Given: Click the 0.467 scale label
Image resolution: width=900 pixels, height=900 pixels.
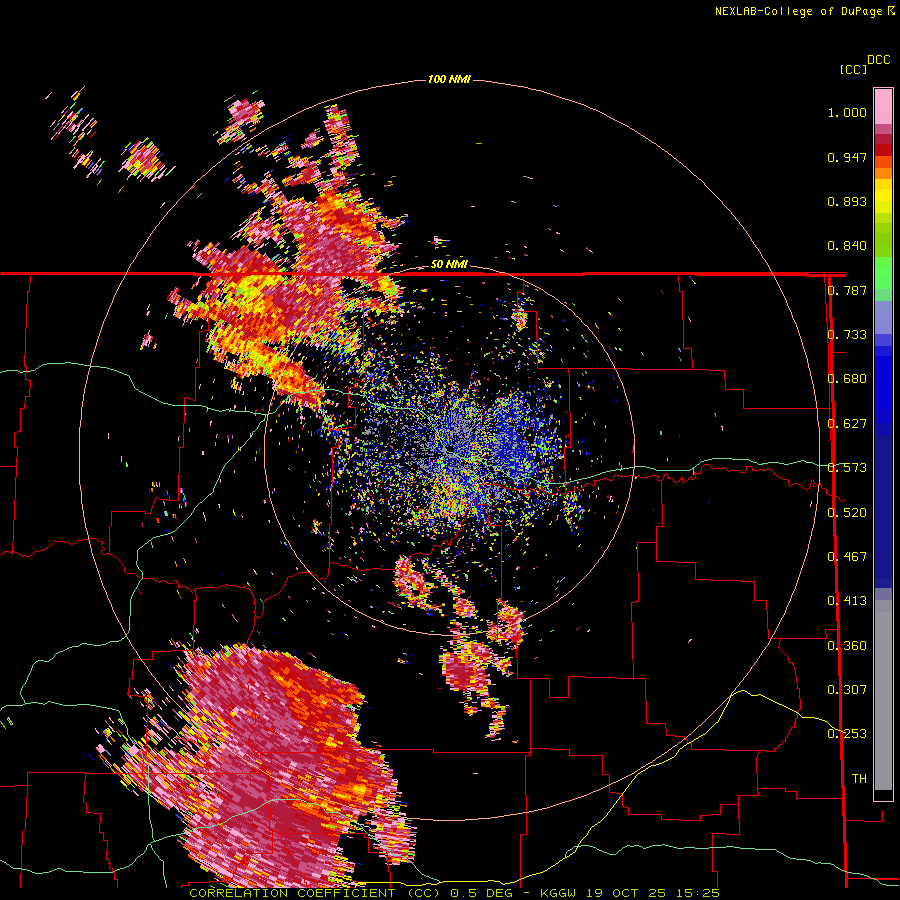Looking at the screenshot, I should [847, 557].
